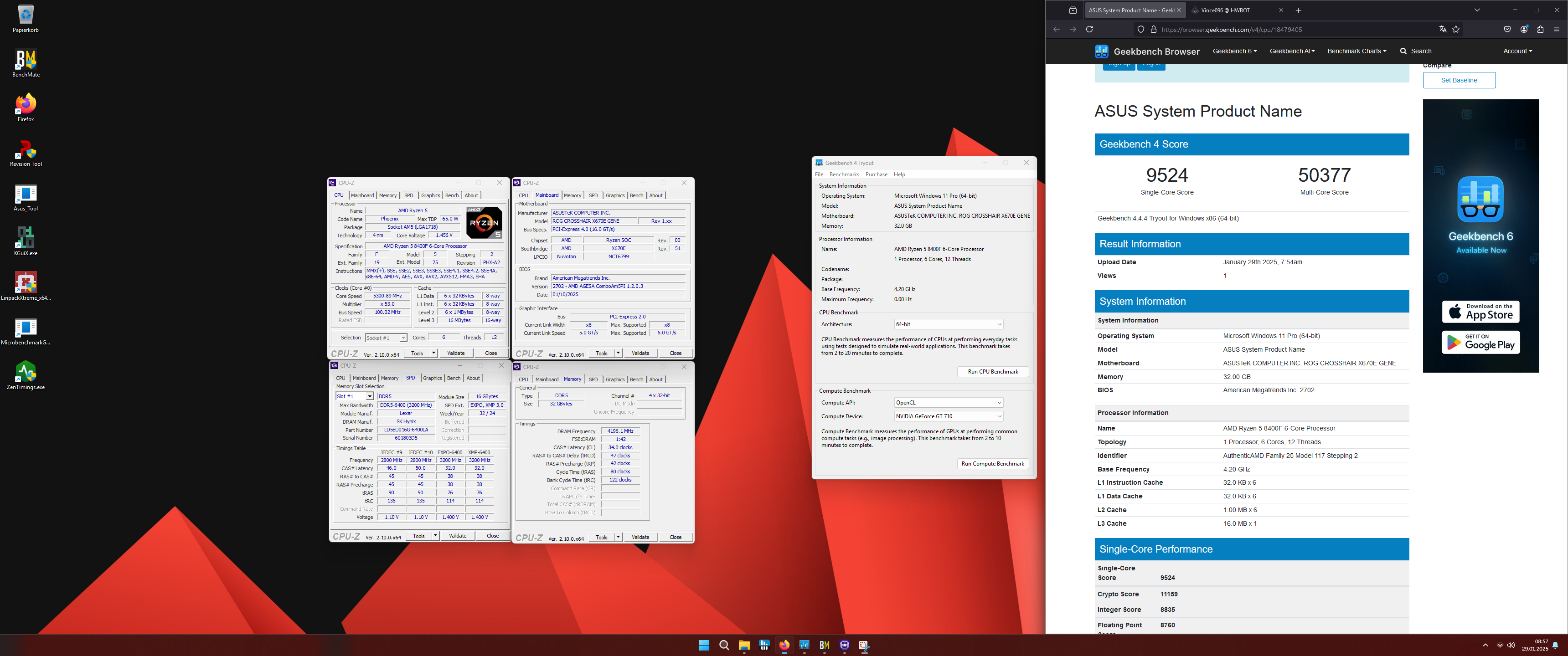The height and width of the screenshot is (656, 1568).
Task: Show hidden tray icons chevron
Action: pyautogui.click(x=1485, y=645)
